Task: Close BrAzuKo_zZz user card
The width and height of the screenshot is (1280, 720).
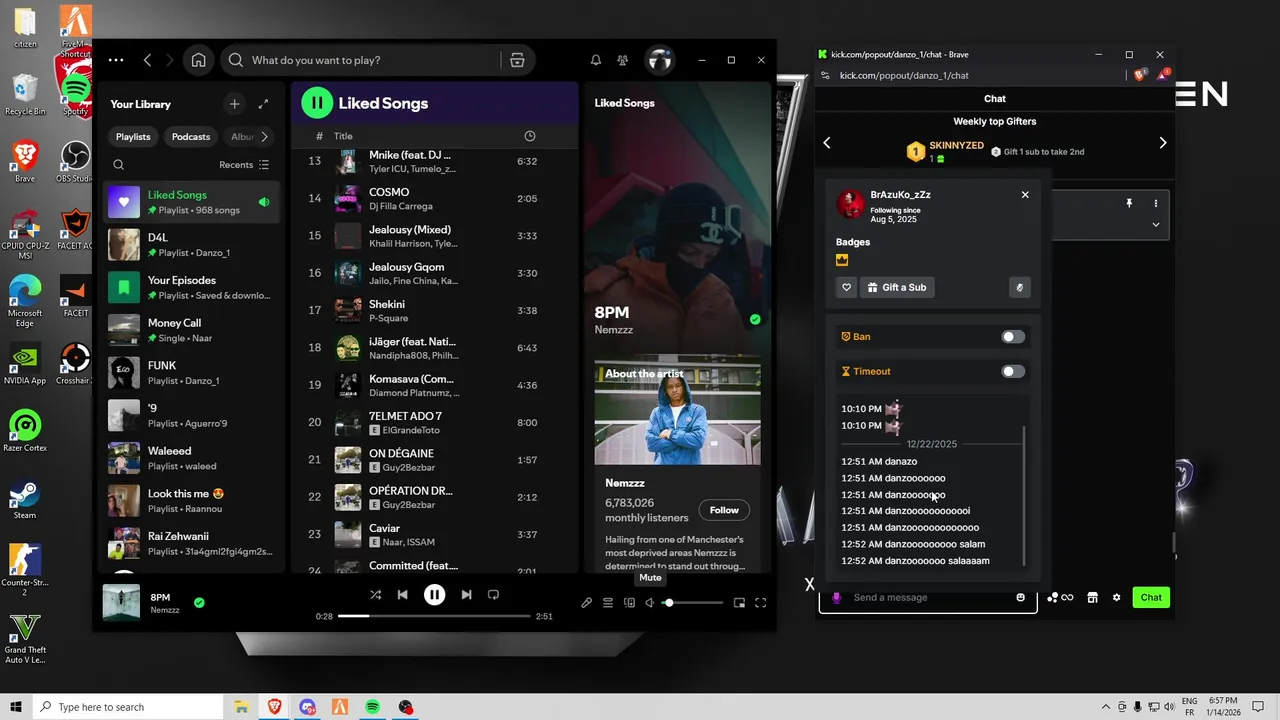Action: (x=1025, y=195)
